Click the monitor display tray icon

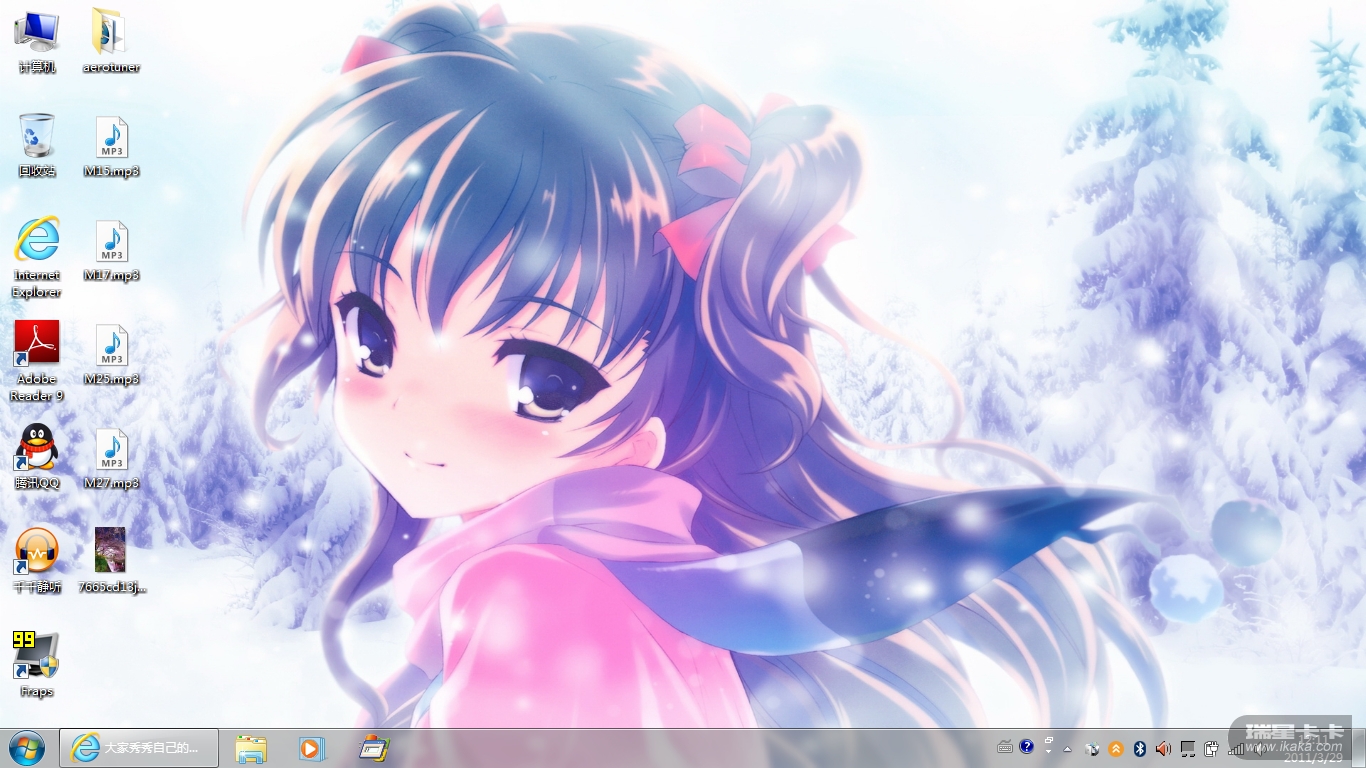click(1187, 748)
